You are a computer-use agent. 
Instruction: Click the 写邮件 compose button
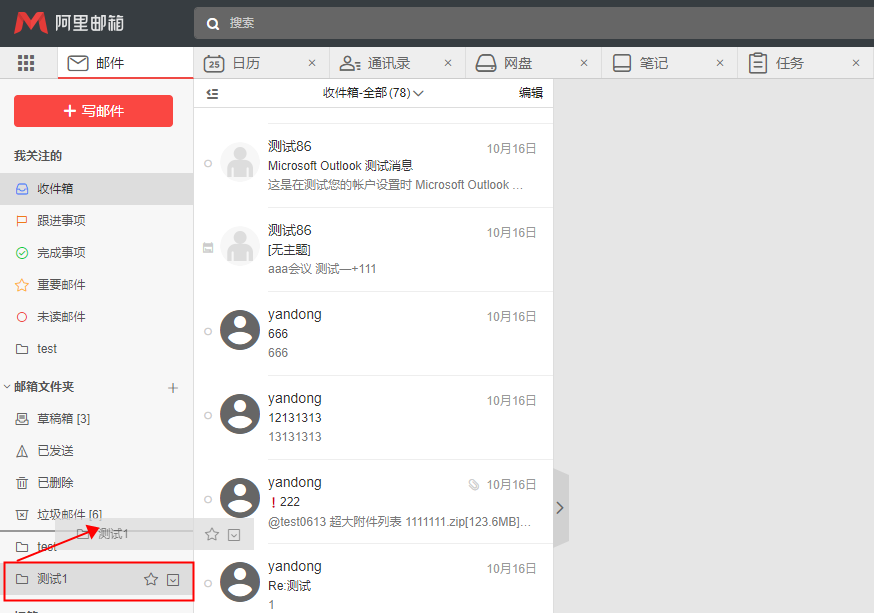tap(93, 111)
